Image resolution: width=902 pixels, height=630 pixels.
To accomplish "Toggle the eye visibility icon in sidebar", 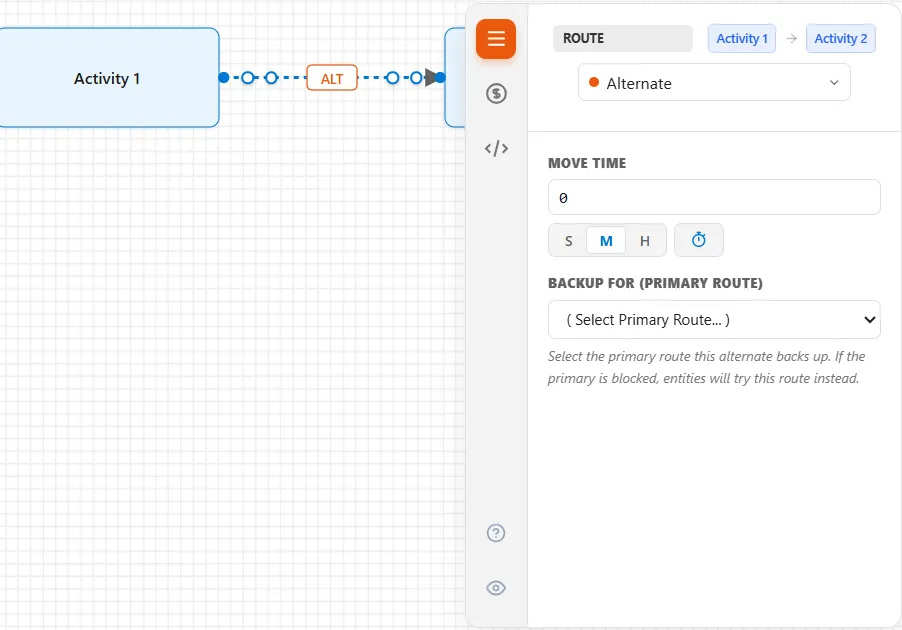I will pos(496,588).
